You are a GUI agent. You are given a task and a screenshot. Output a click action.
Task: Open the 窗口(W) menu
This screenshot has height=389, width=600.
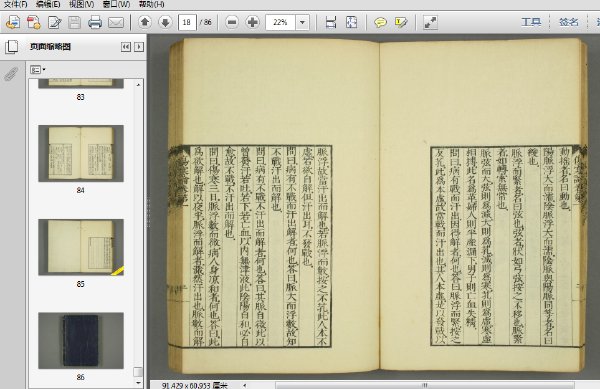pos(116,4)
